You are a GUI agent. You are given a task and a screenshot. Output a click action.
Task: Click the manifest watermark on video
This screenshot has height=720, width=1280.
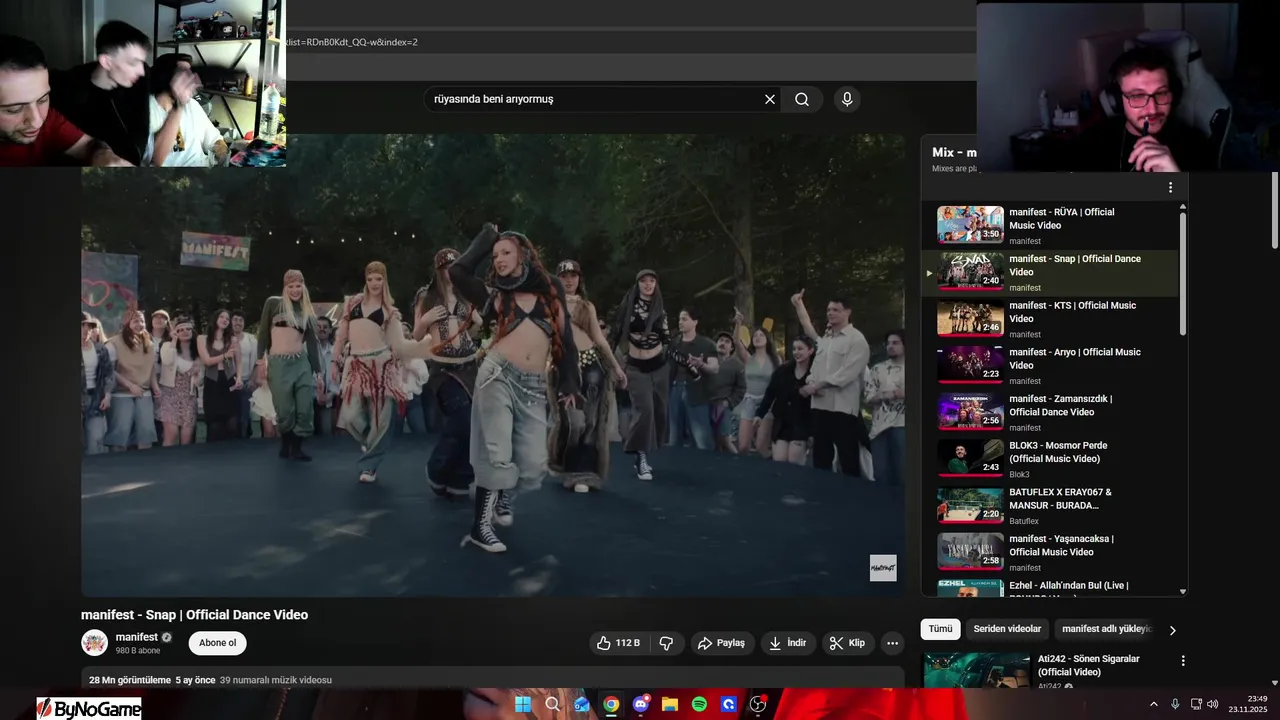[883, 568]
